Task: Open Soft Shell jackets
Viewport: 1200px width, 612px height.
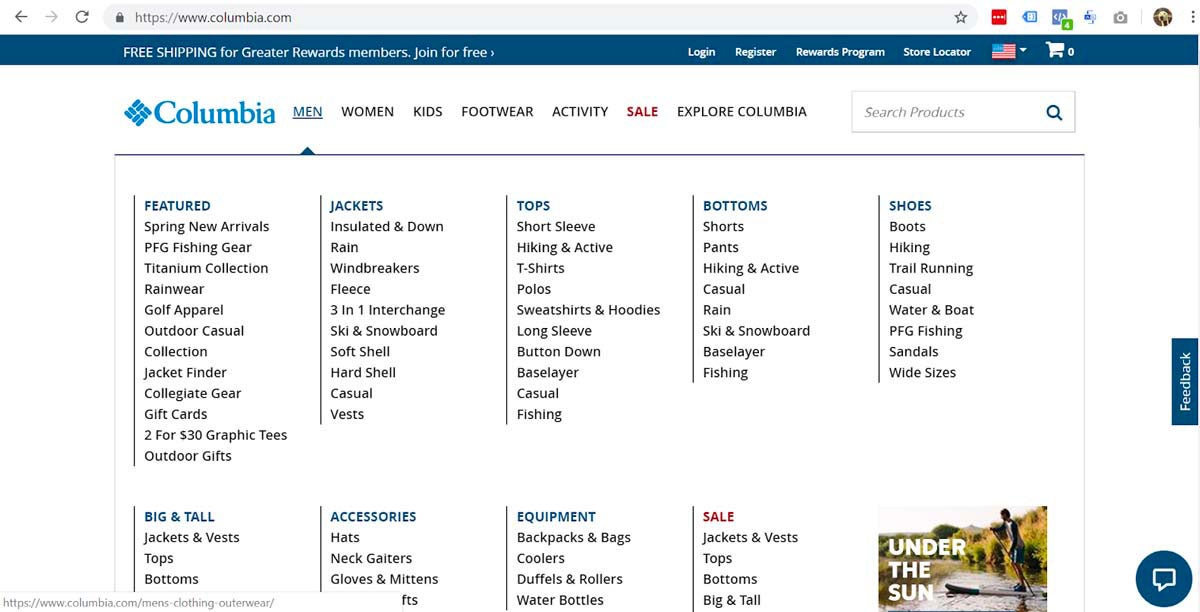Action: click(360, 351)
